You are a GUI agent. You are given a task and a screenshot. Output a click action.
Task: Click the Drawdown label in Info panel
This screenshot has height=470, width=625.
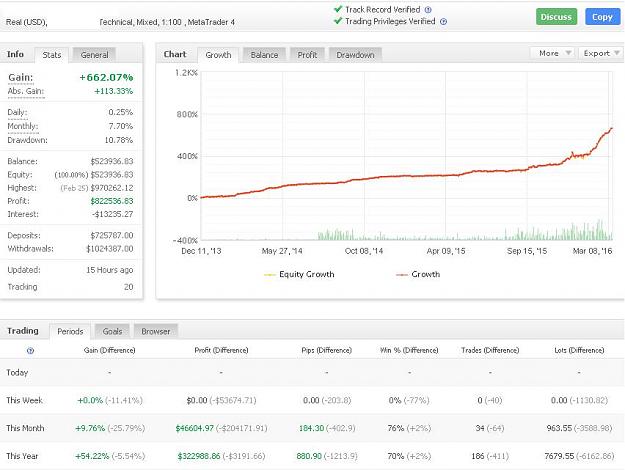point(27,140)
